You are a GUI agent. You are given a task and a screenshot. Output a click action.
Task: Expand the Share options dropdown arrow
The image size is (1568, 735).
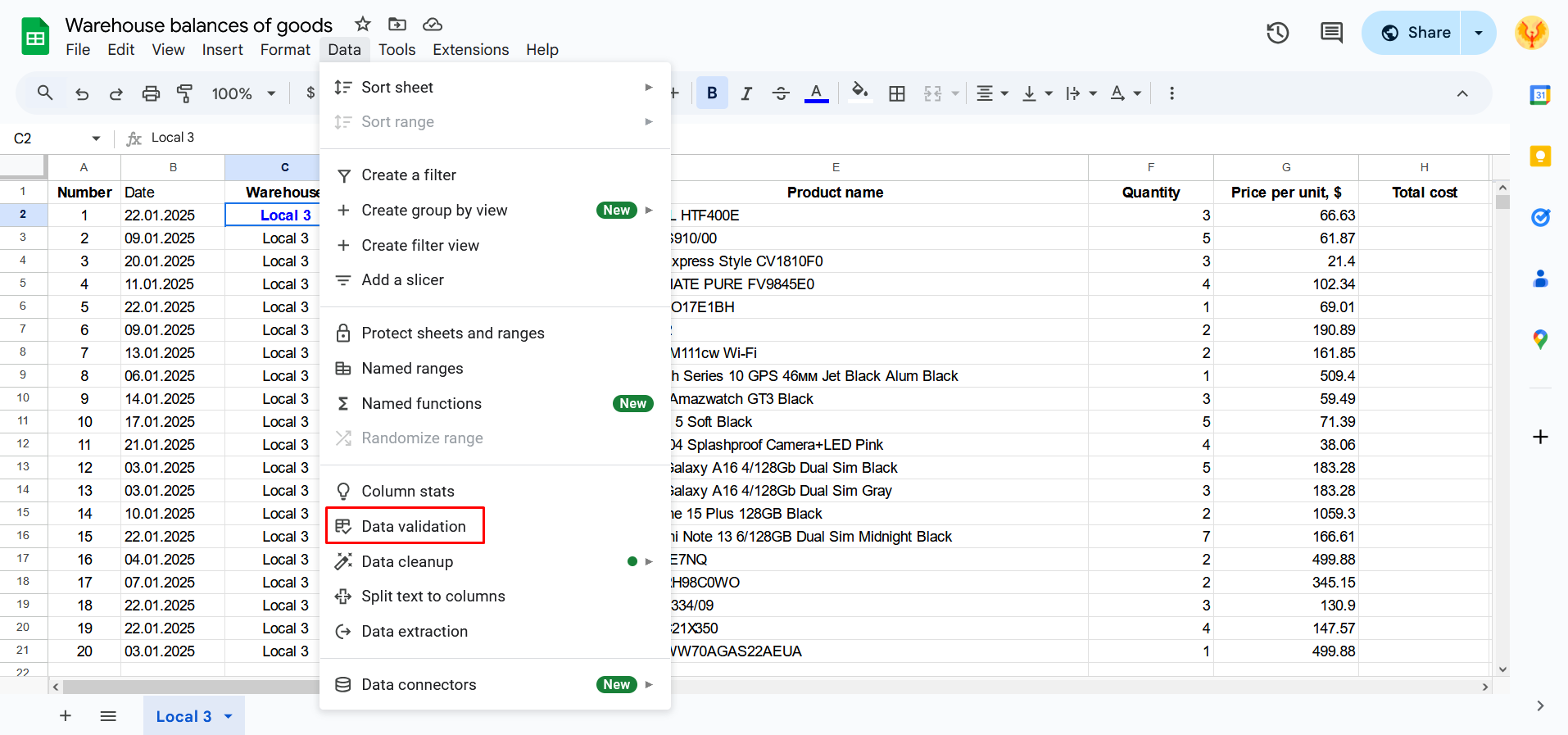(1479, 33)
